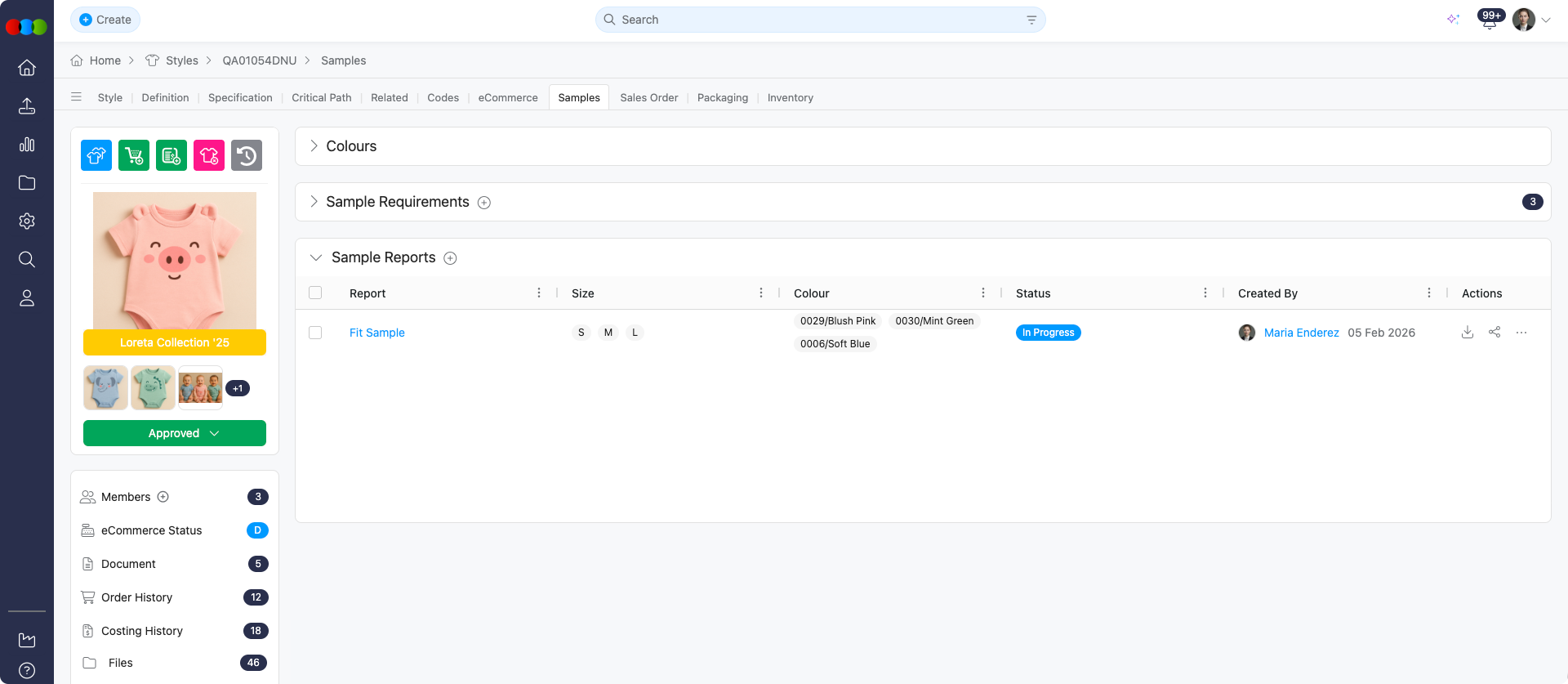Open the user account dropdown arrow
Image resolution: width=1568 pixels, height=684 pixels.
coord(1546,20)
